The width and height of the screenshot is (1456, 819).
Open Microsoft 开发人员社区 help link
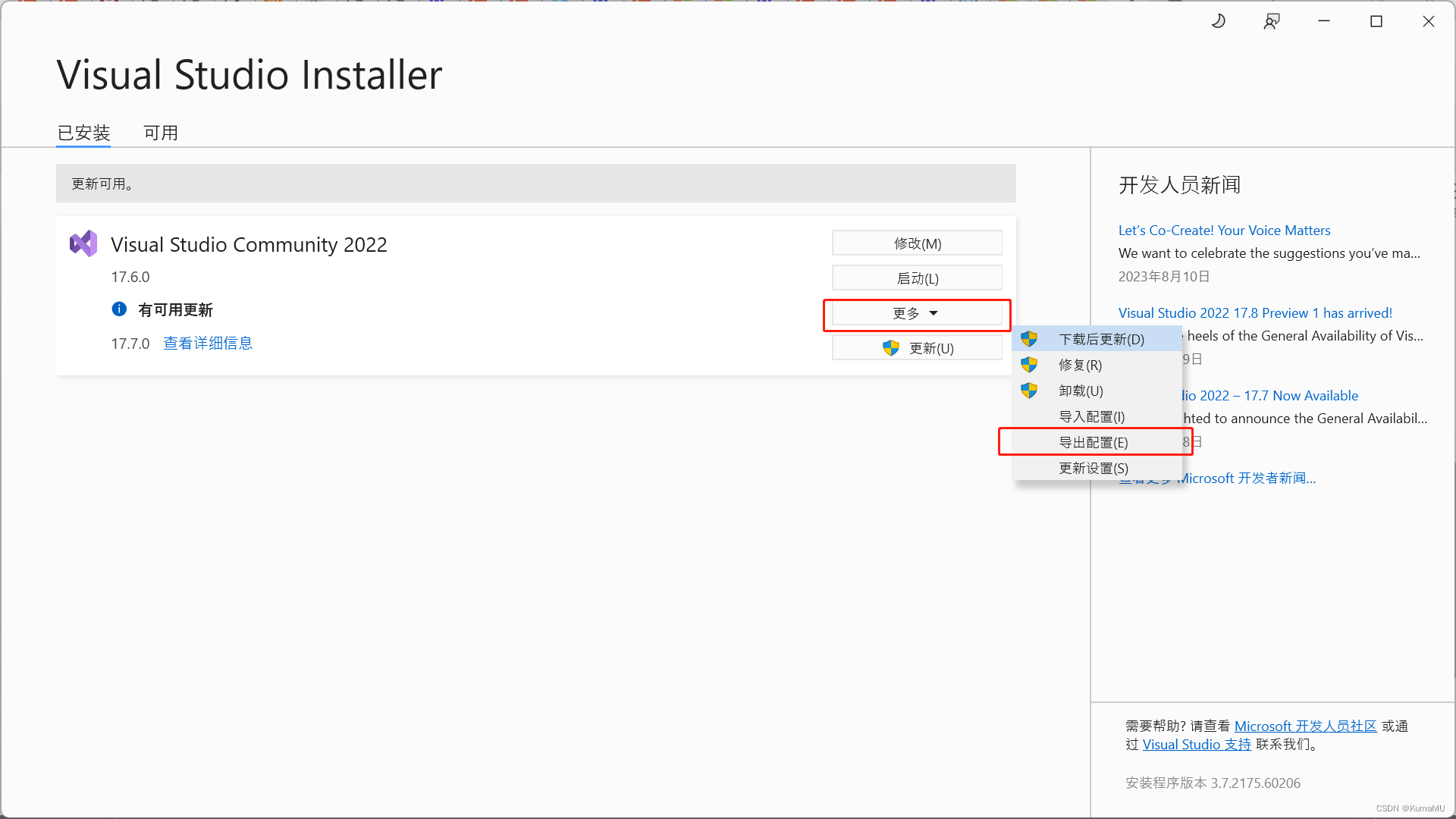[1305, 726]
